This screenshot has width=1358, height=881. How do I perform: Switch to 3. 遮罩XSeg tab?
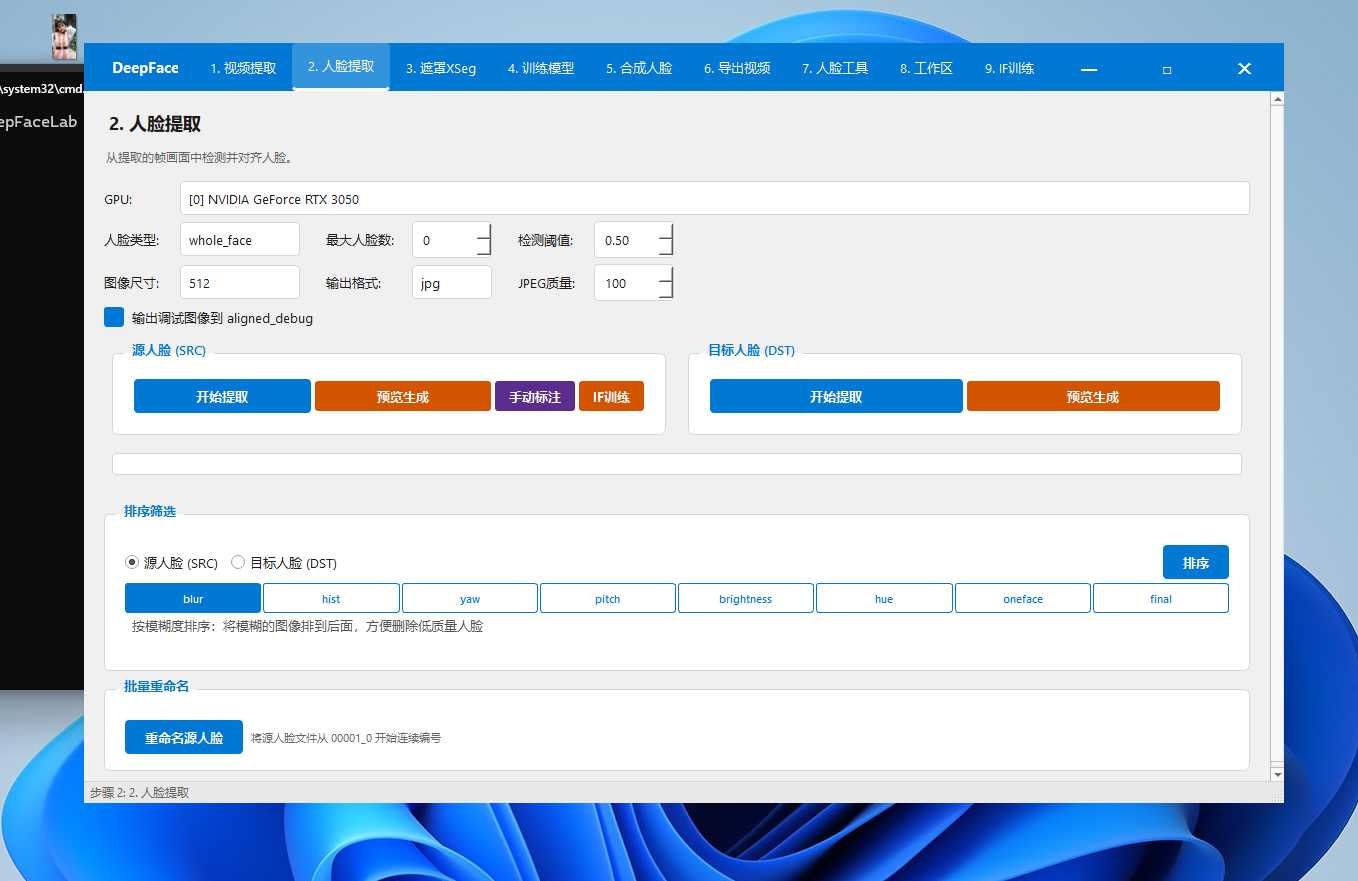pyautogui.click(x=441, y=68)
